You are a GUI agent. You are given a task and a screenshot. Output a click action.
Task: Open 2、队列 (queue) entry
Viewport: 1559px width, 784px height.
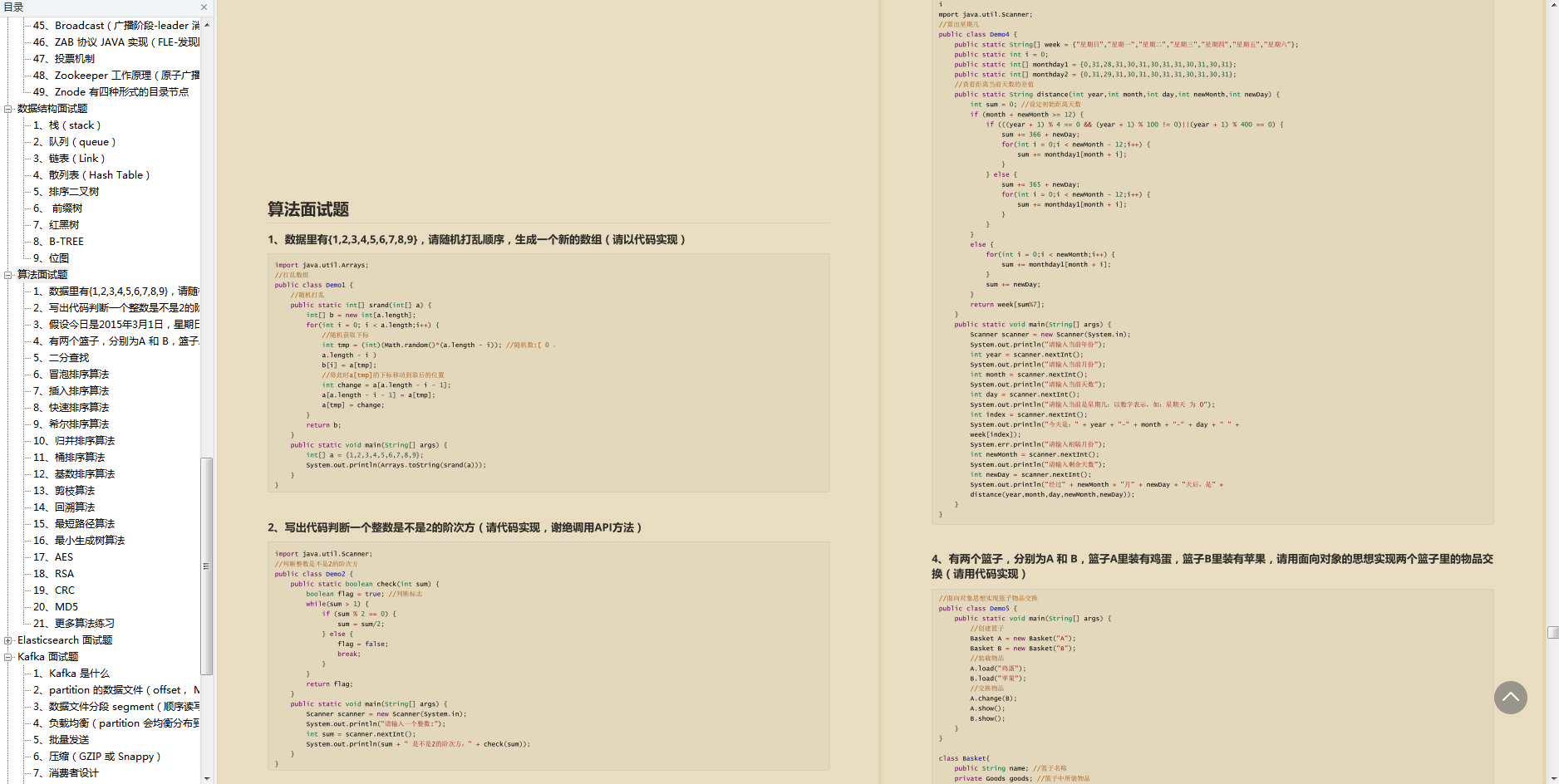click(74, 142)
